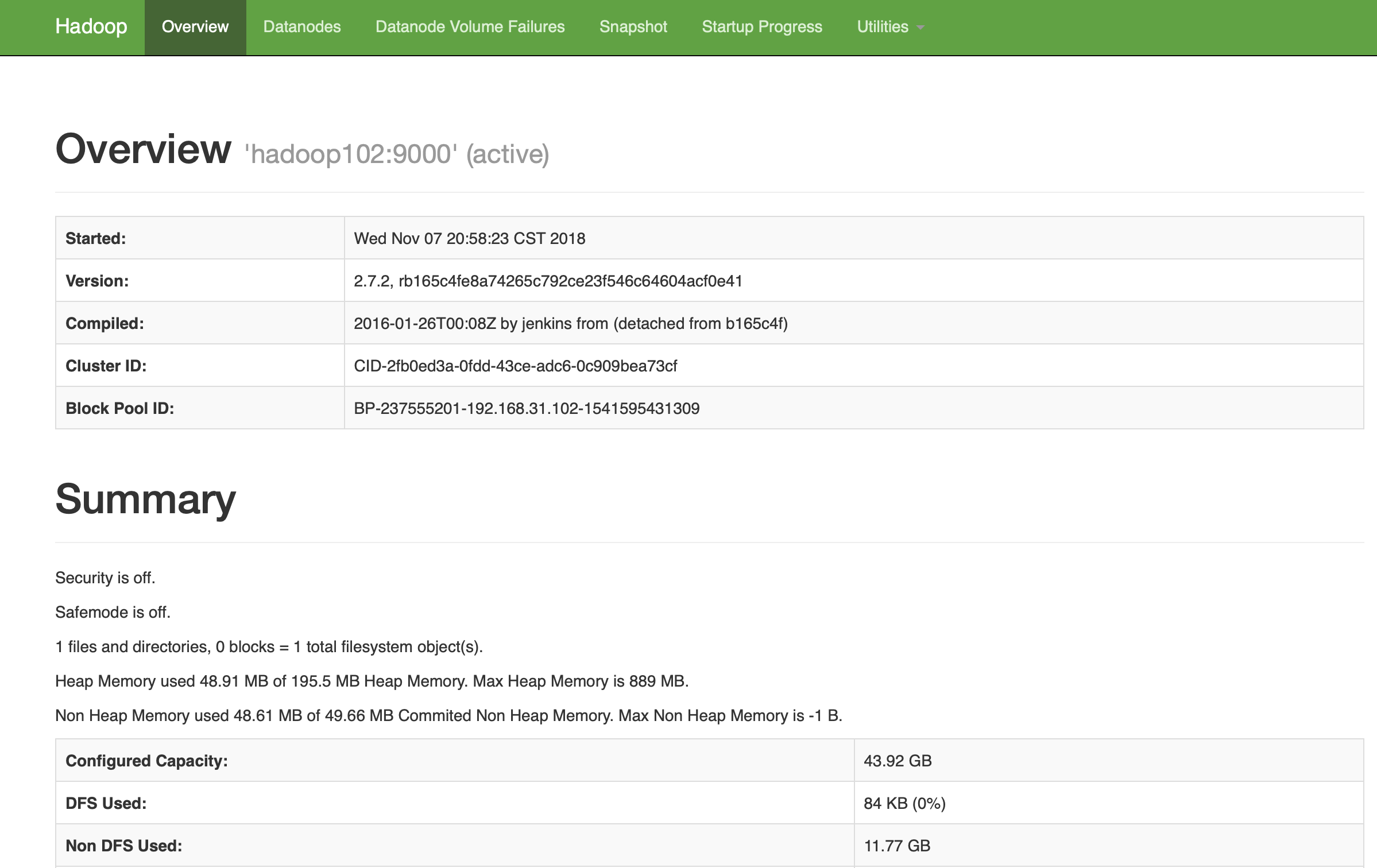Select the 84 KB (0%) value
Image resolution: width=1377 pixels, height=868 pixels.
click(x=904, y=803)
